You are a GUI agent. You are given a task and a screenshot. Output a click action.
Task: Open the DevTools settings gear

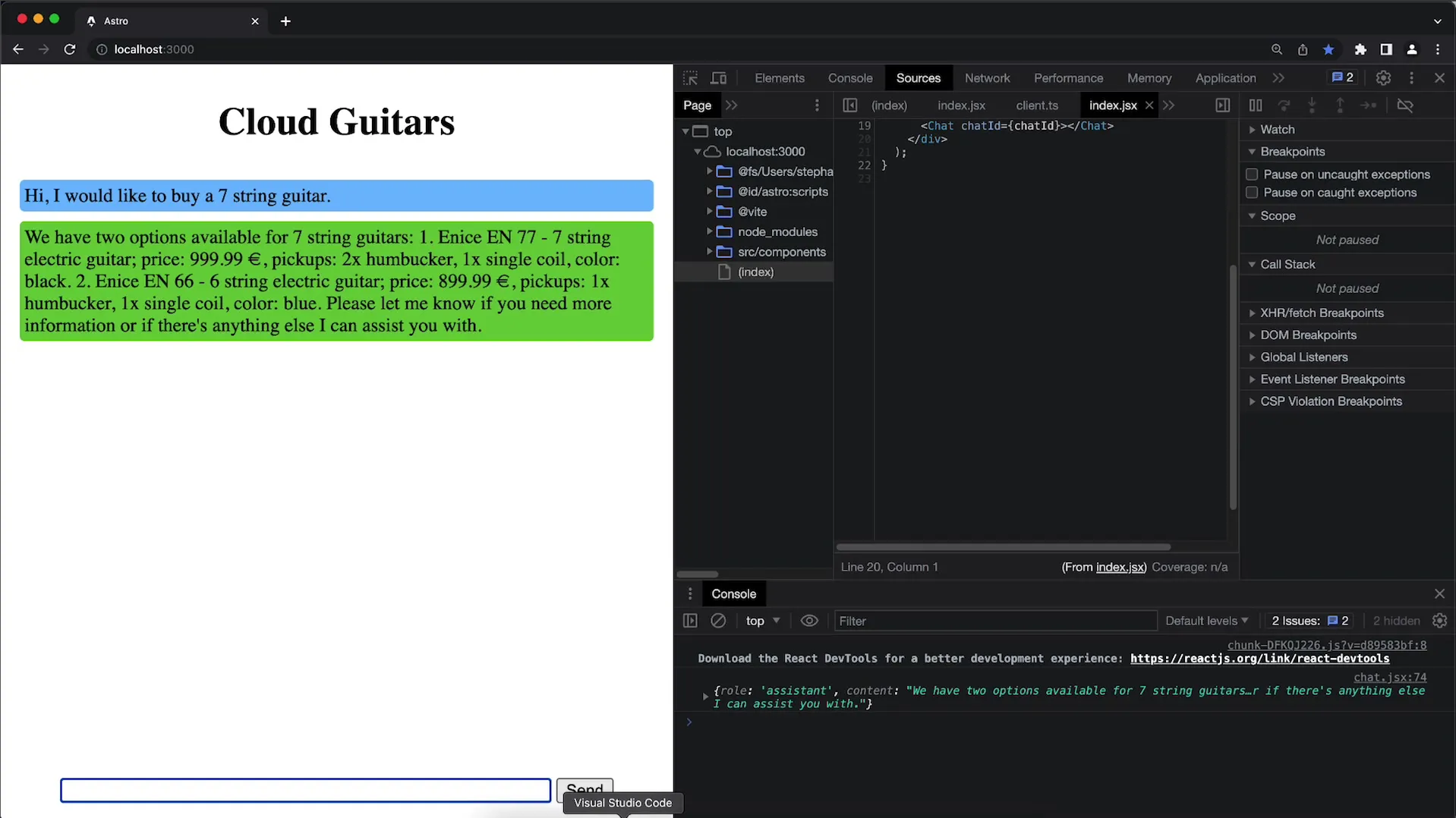pos(1383,78)
